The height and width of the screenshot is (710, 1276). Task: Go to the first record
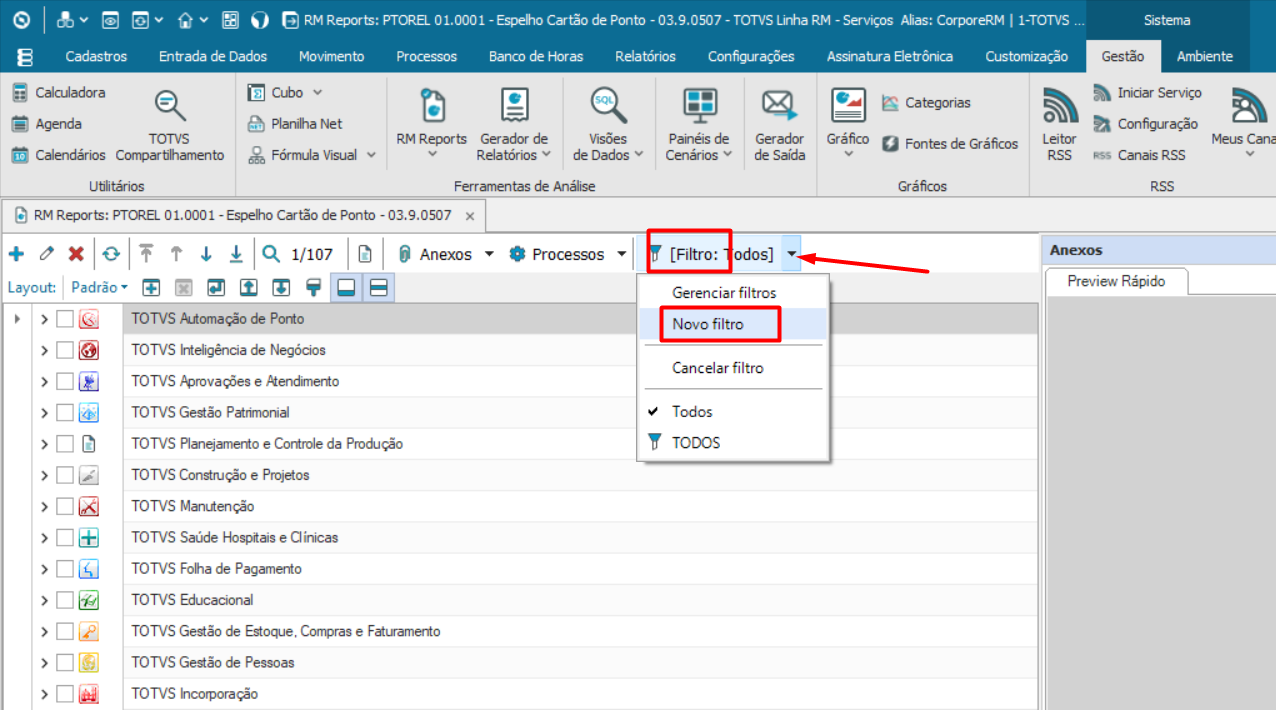(x=146, y=254)
